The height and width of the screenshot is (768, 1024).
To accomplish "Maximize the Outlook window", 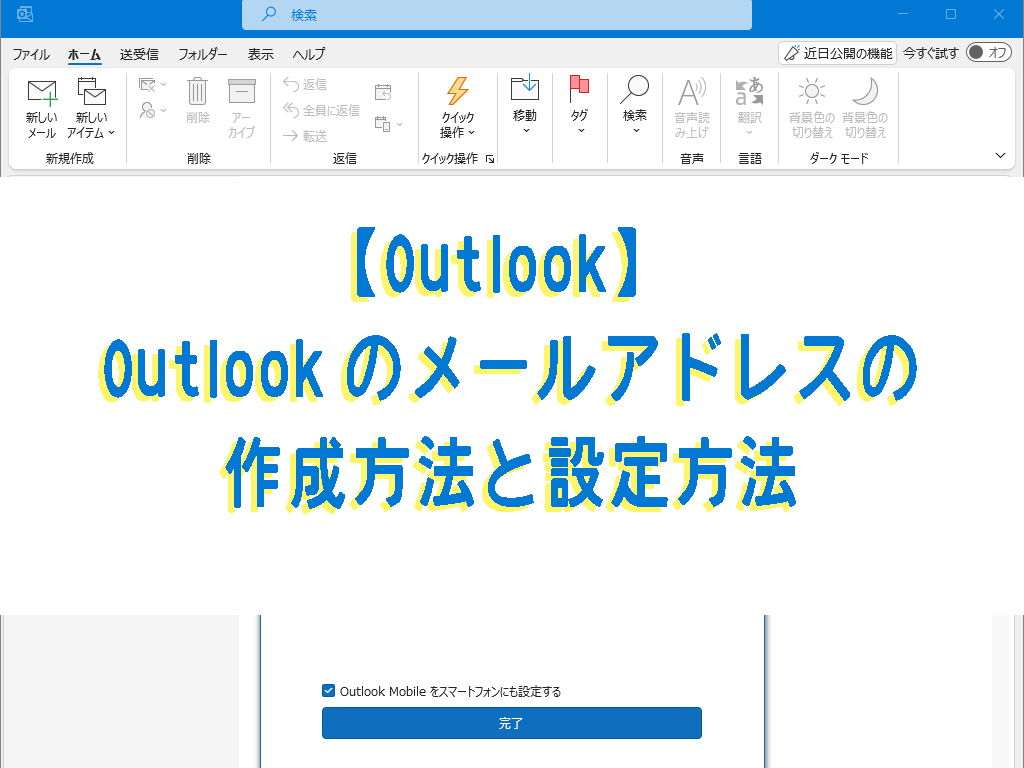I will tap(951, 14).
